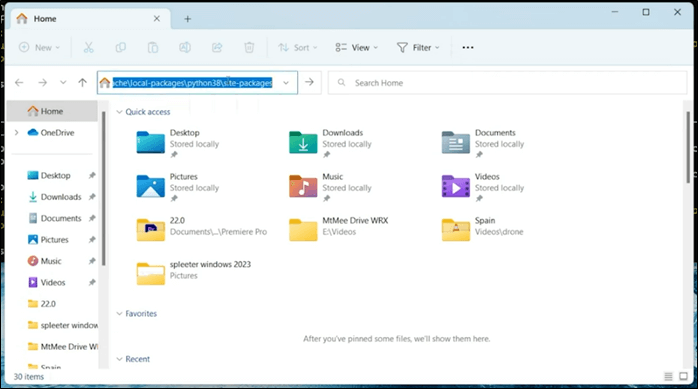Open the Sort dropdown menu
Image resolution: width=698 pixels, height=389 pixels.
[297, 47]
